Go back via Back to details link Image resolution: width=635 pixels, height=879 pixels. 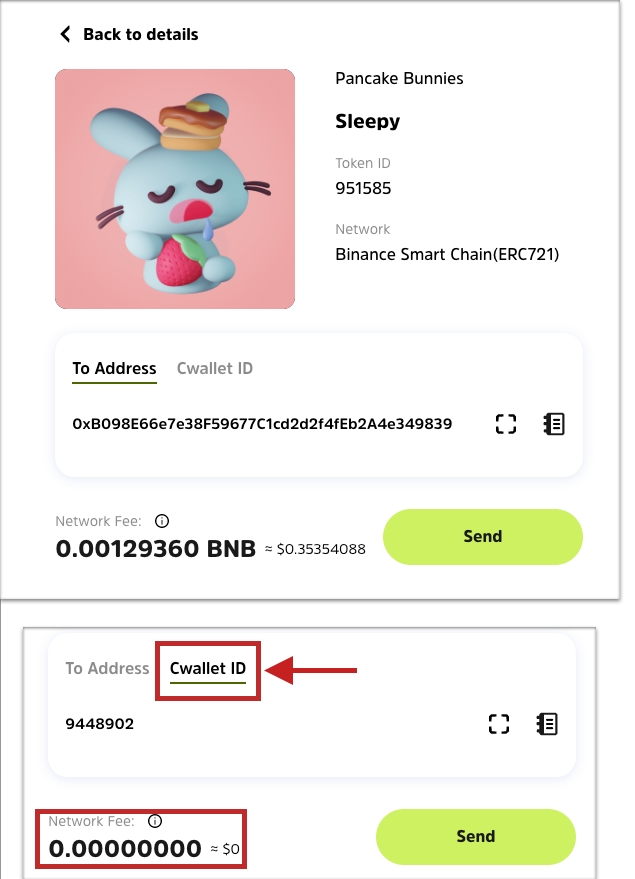coord(140,34)
